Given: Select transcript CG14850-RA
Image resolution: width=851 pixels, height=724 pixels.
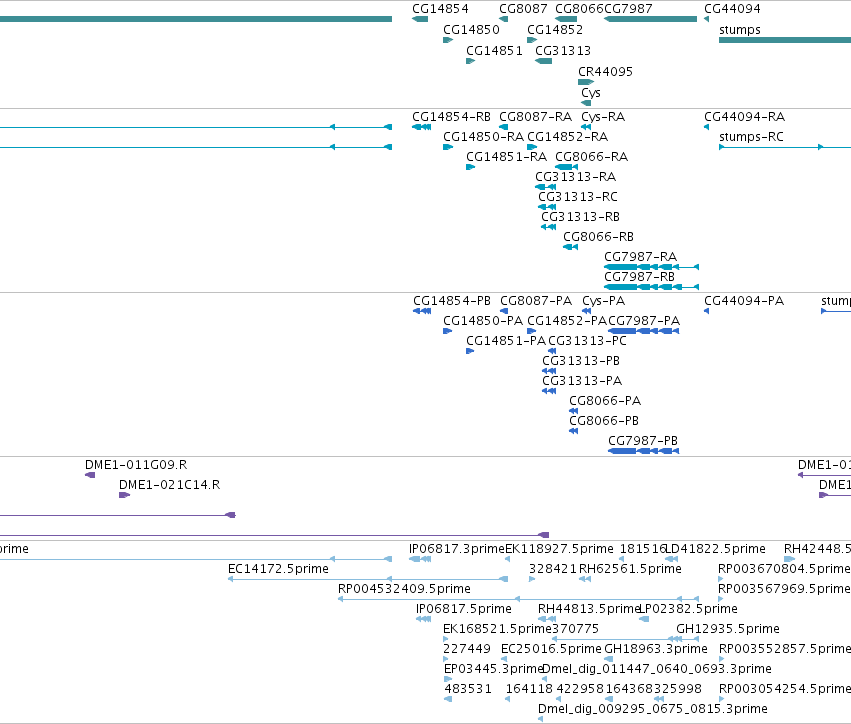Looking at the screenshot, I should (x=448, y=147).
